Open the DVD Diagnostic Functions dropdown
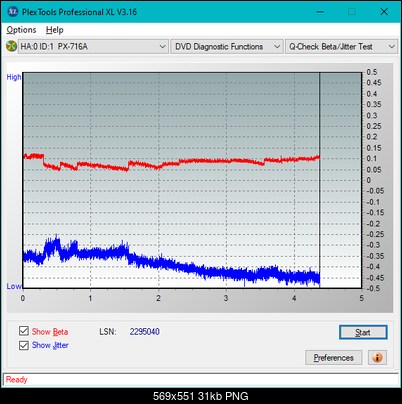This screenshot has height=404, width=402. point(227,47)
